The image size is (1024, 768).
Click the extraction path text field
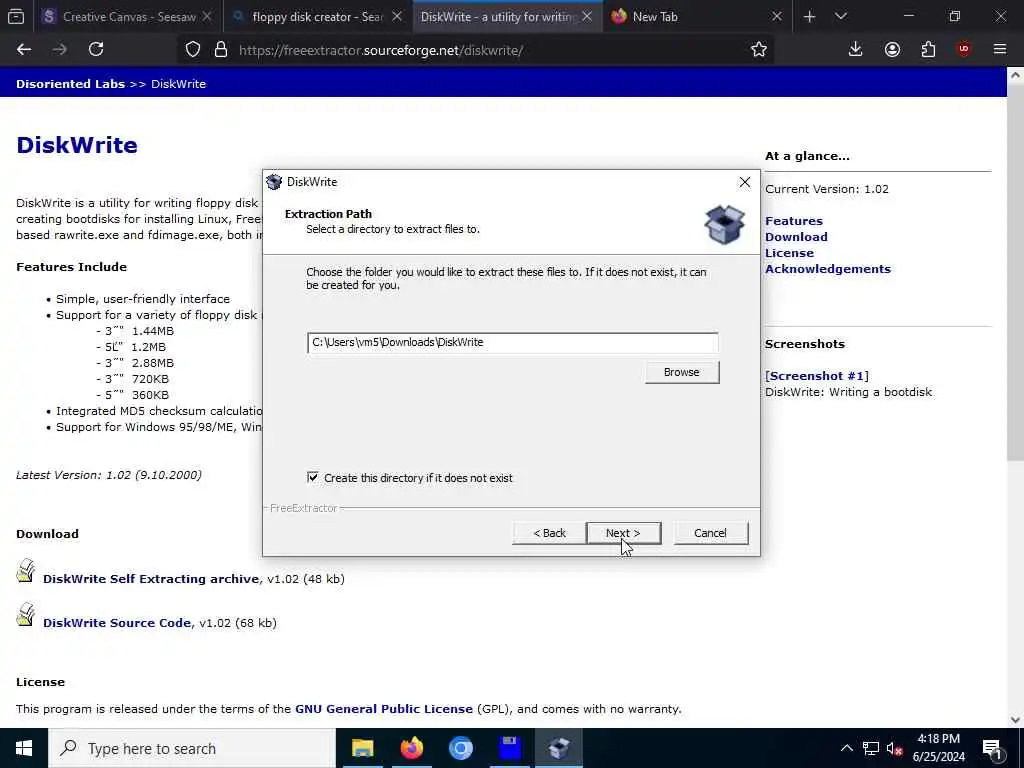(513, 343)
